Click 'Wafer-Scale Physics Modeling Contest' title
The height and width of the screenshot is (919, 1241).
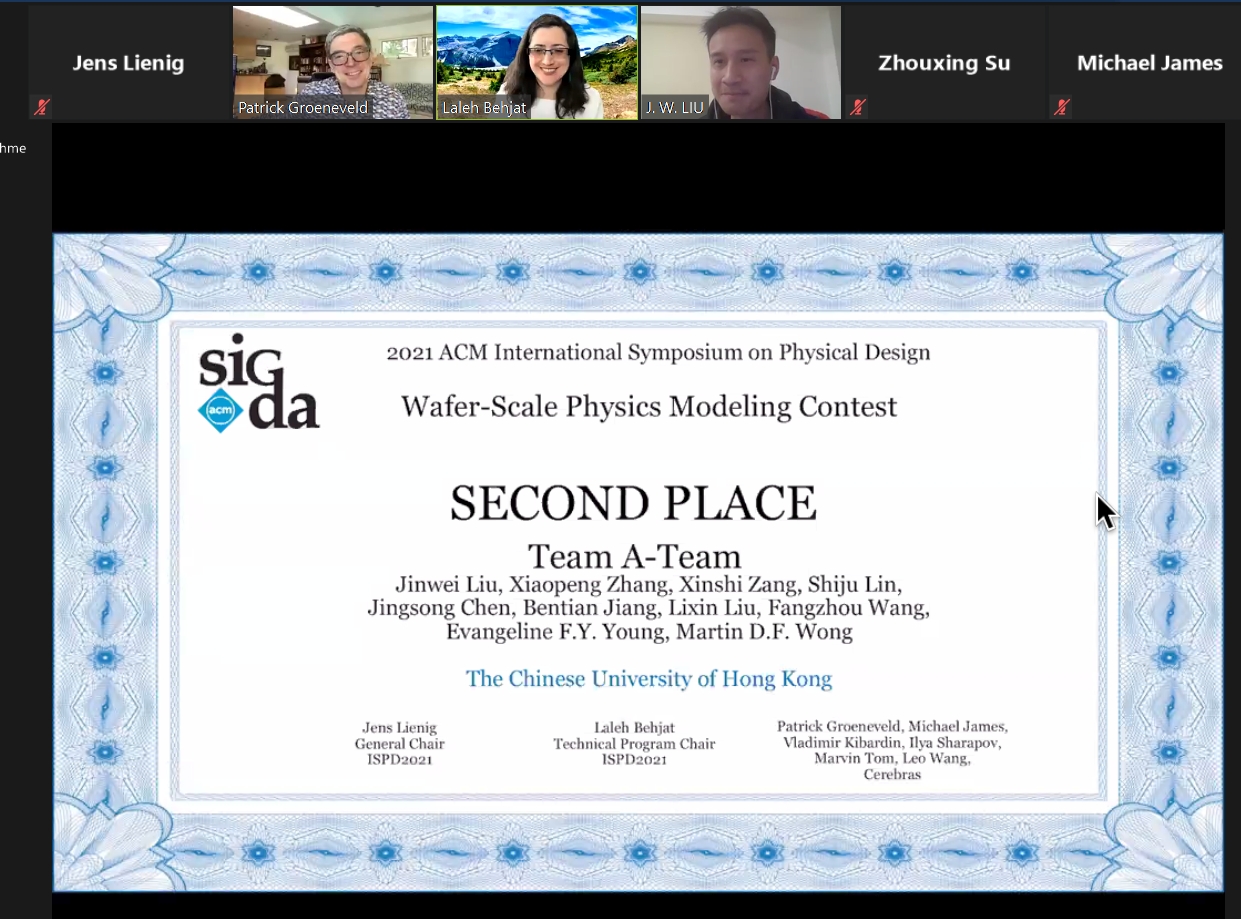(x=648, y=407)
